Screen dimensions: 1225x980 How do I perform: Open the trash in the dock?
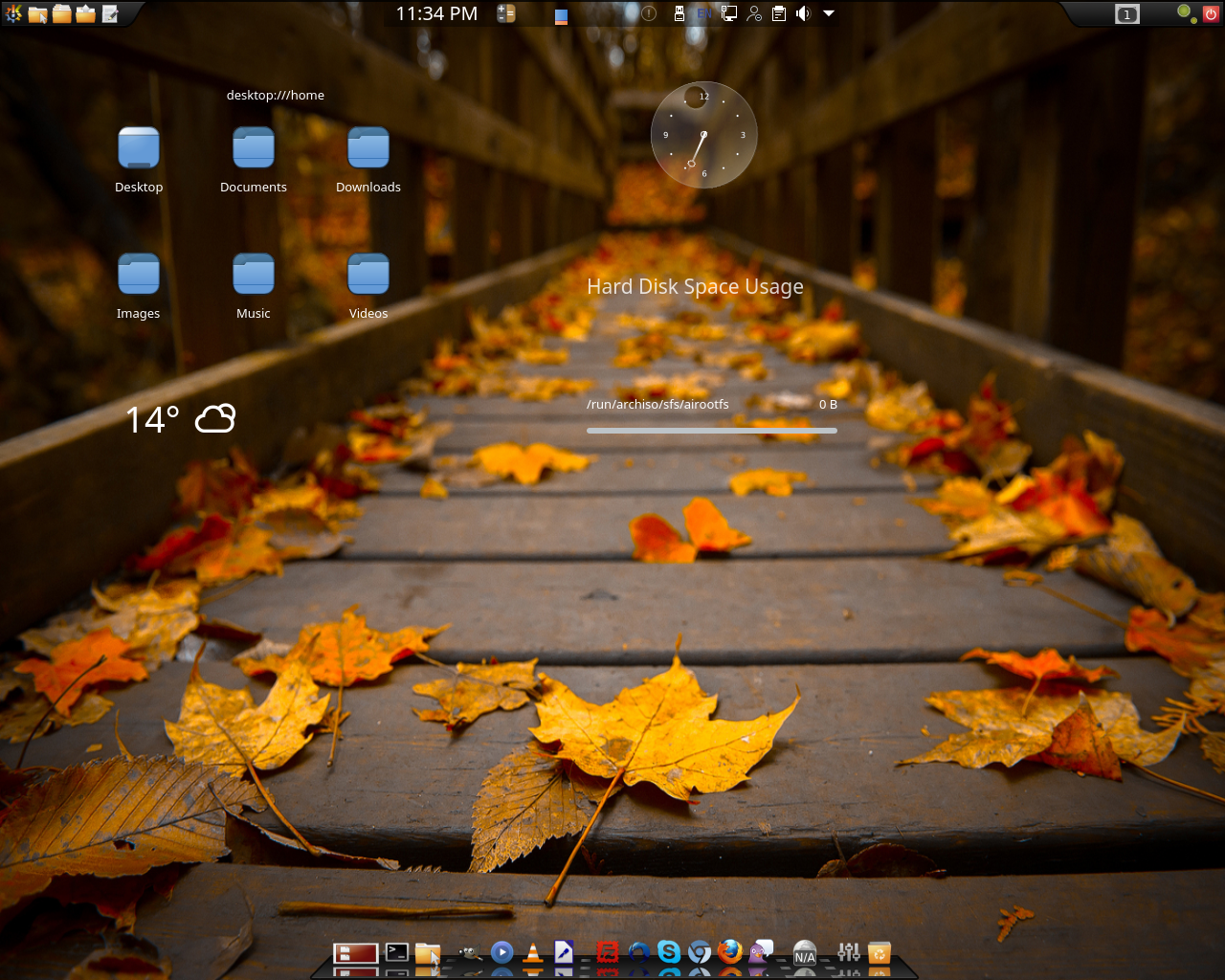pyautogui.click(x=880, y=952)
